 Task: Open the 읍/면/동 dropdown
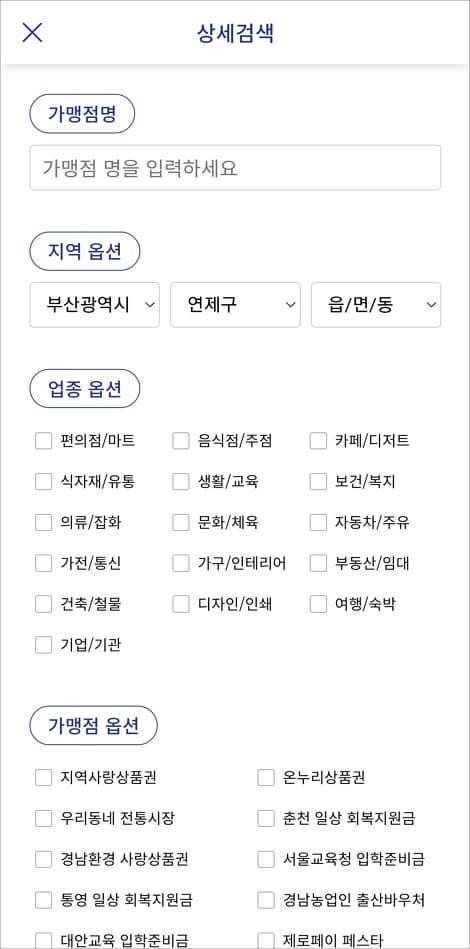tap(376, 305)
